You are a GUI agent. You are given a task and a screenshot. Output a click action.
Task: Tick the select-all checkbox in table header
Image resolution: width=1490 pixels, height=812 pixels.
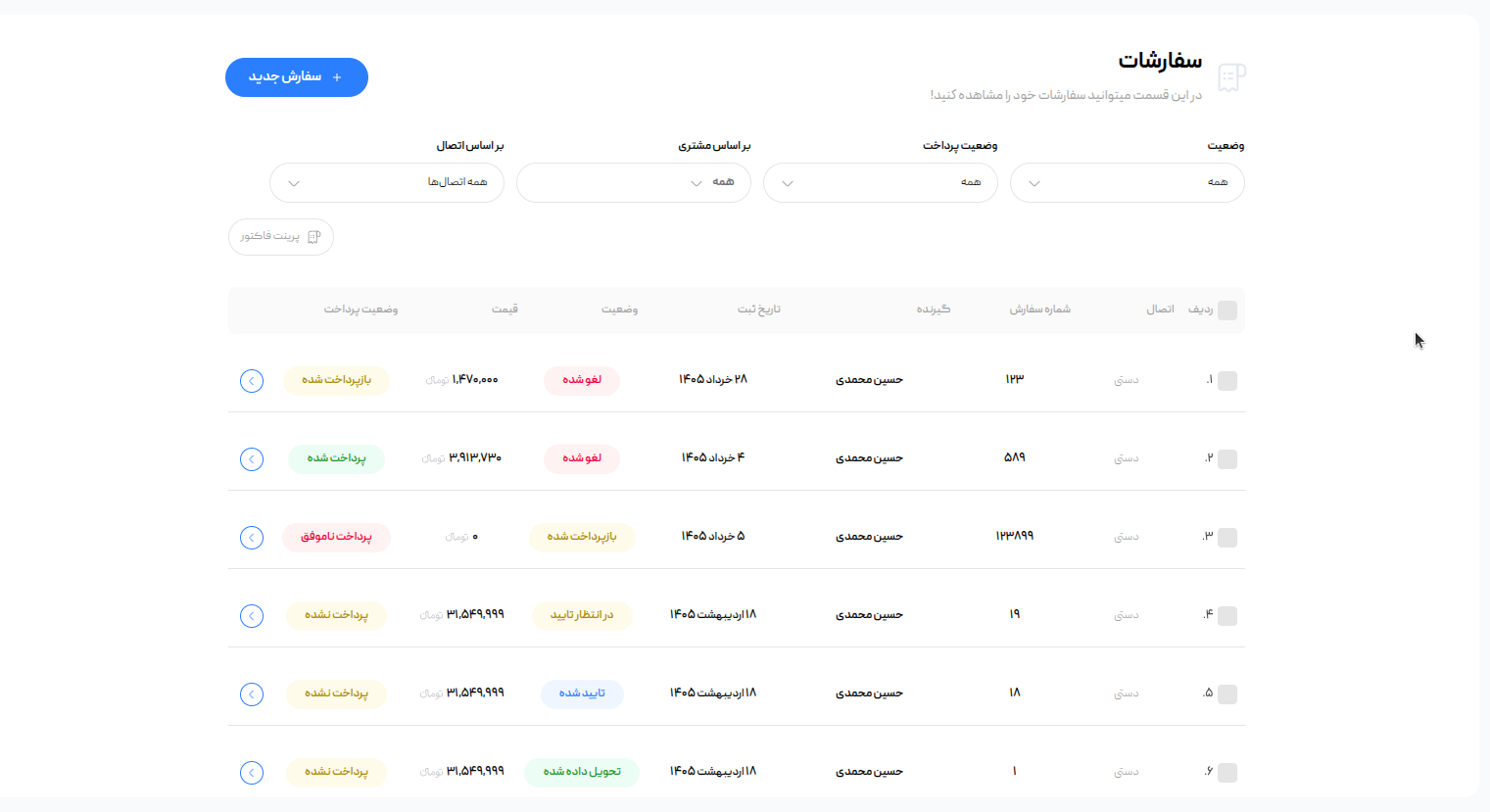click(1226, 310)
